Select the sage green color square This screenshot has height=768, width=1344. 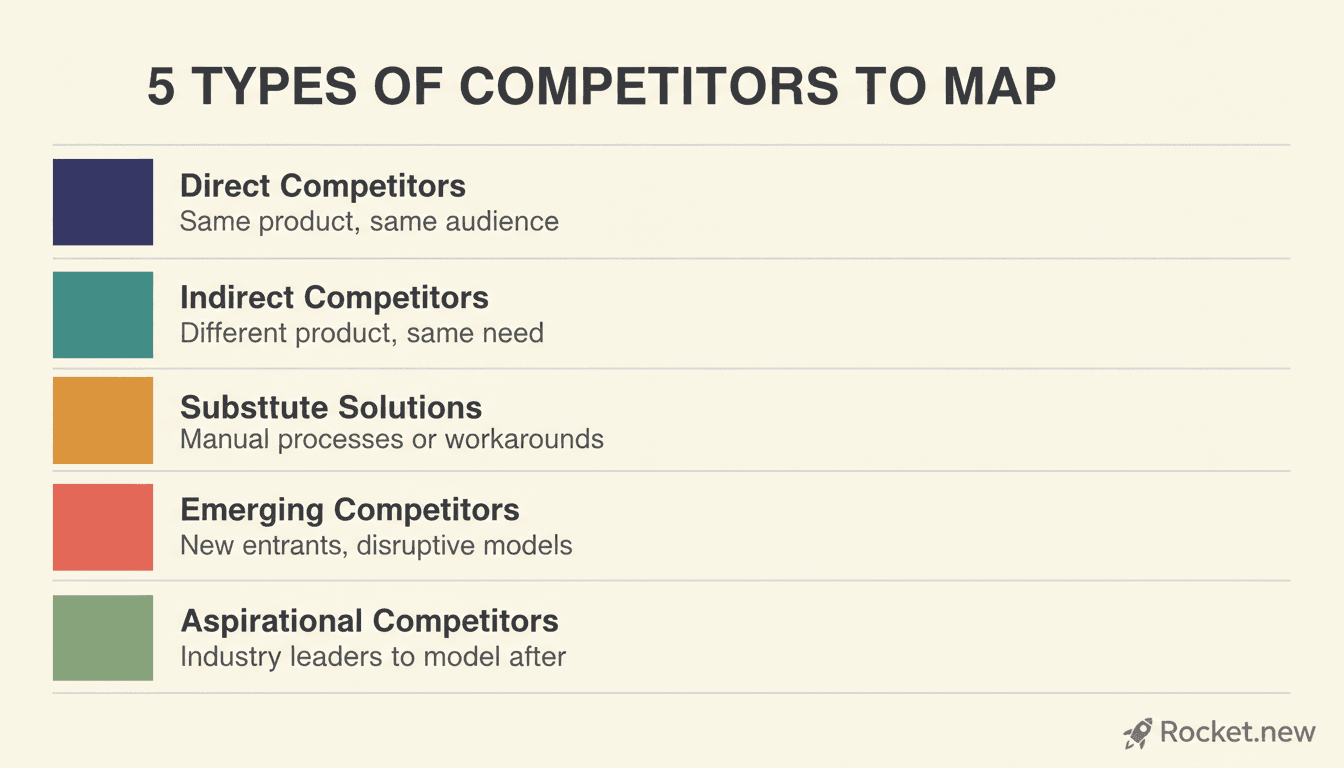coord(103,637)
